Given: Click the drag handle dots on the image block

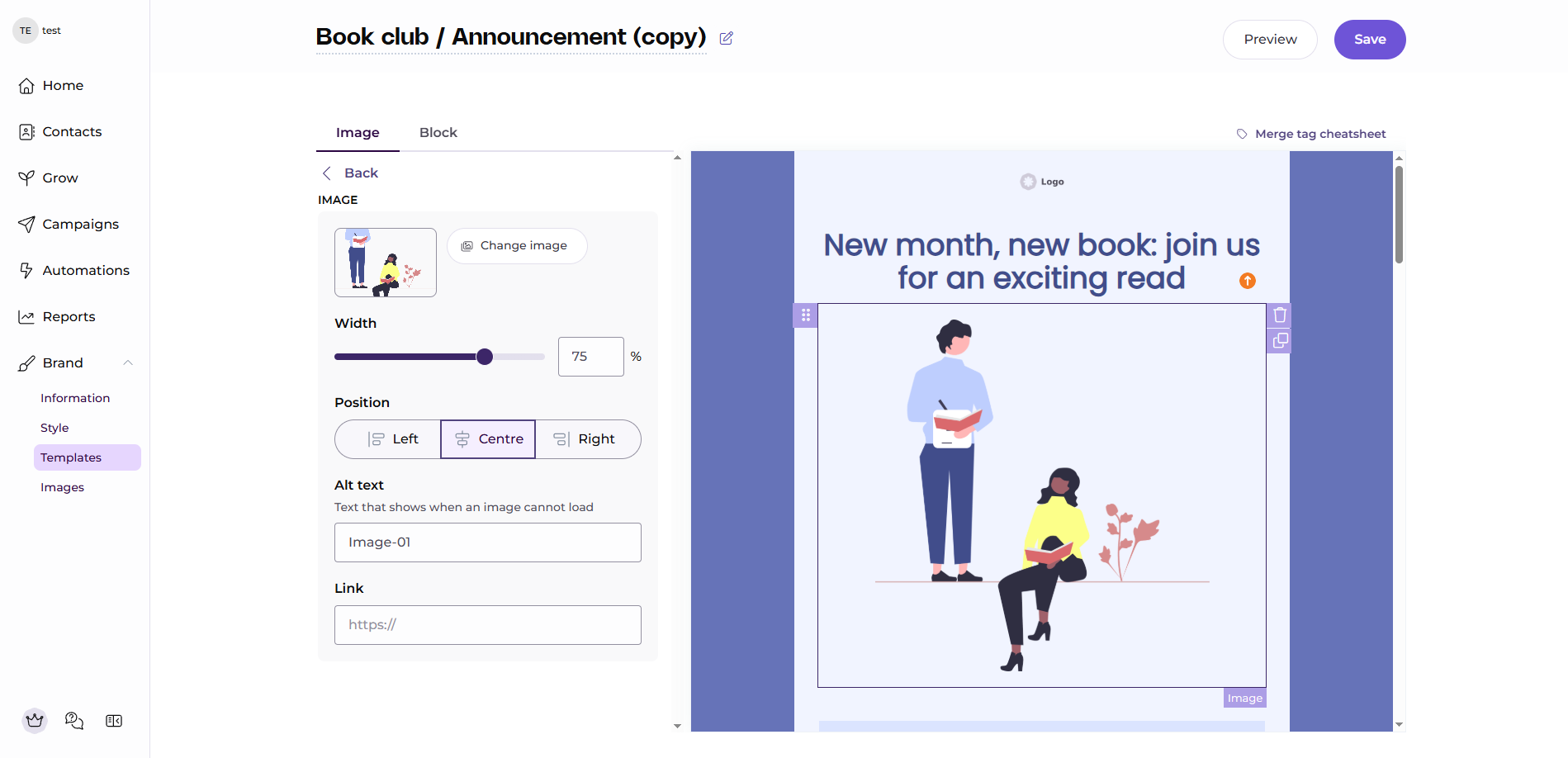Looking at the screenshot, I should [806, 315].
